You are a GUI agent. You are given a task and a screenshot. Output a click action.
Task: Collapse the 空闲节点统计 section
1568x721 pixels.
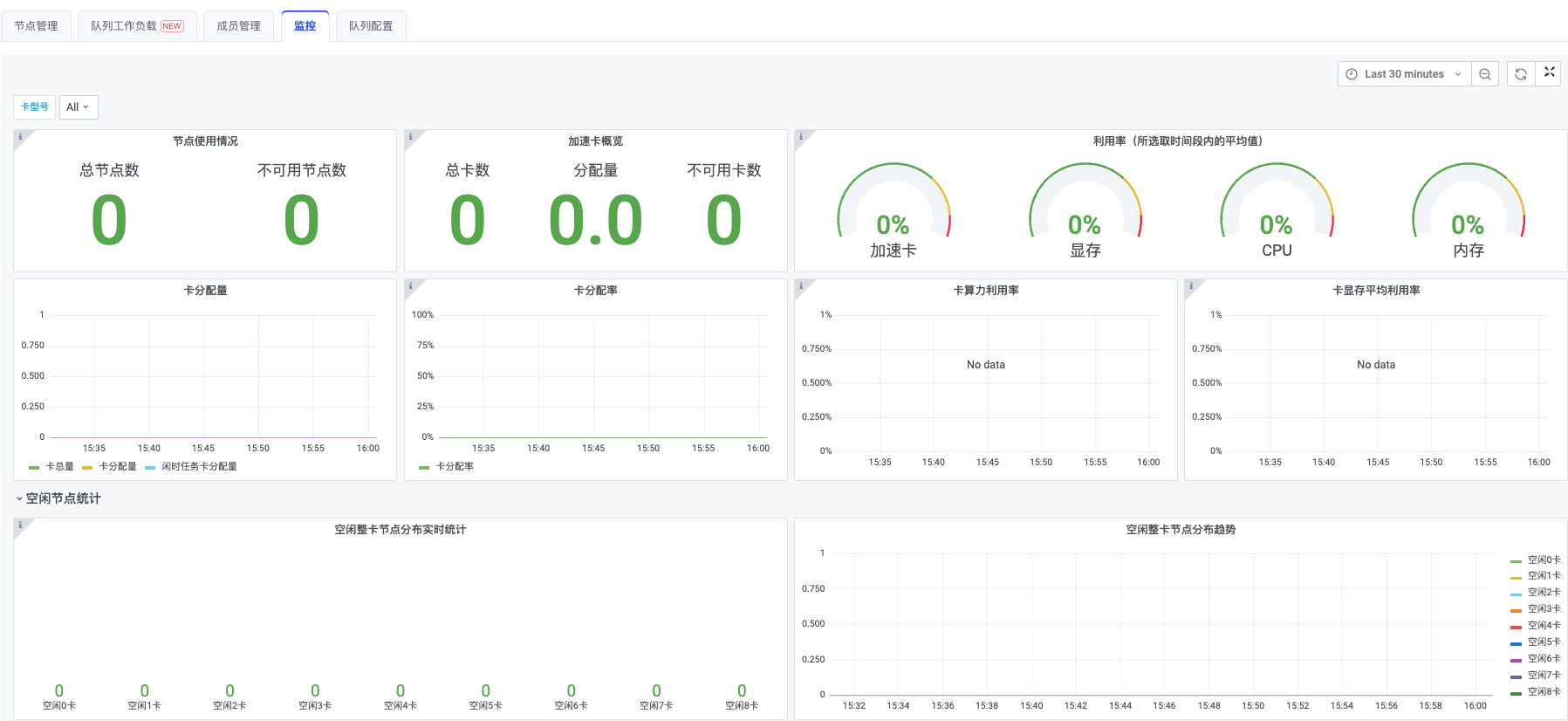pos(58,498)
